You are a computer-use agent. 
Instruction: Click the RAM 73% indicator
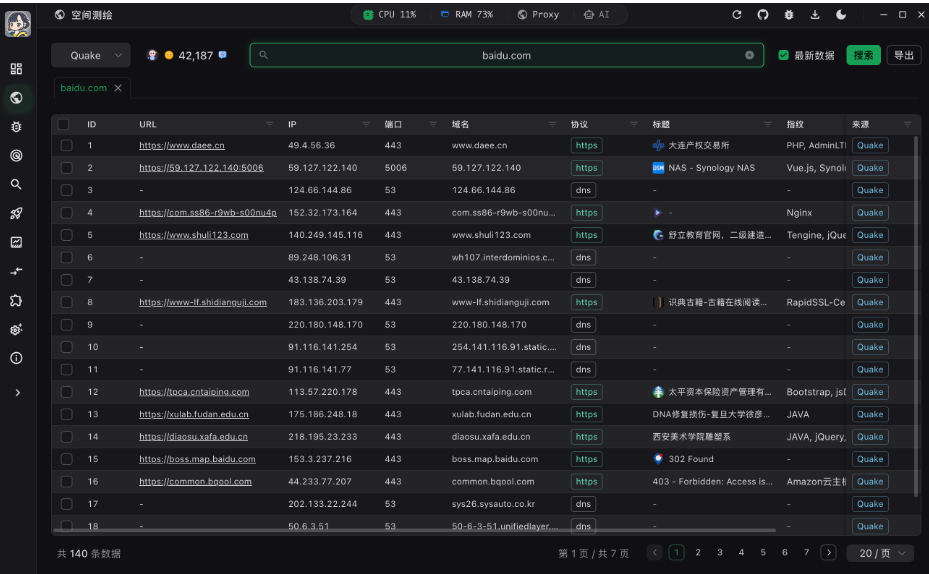click(467, 15)
